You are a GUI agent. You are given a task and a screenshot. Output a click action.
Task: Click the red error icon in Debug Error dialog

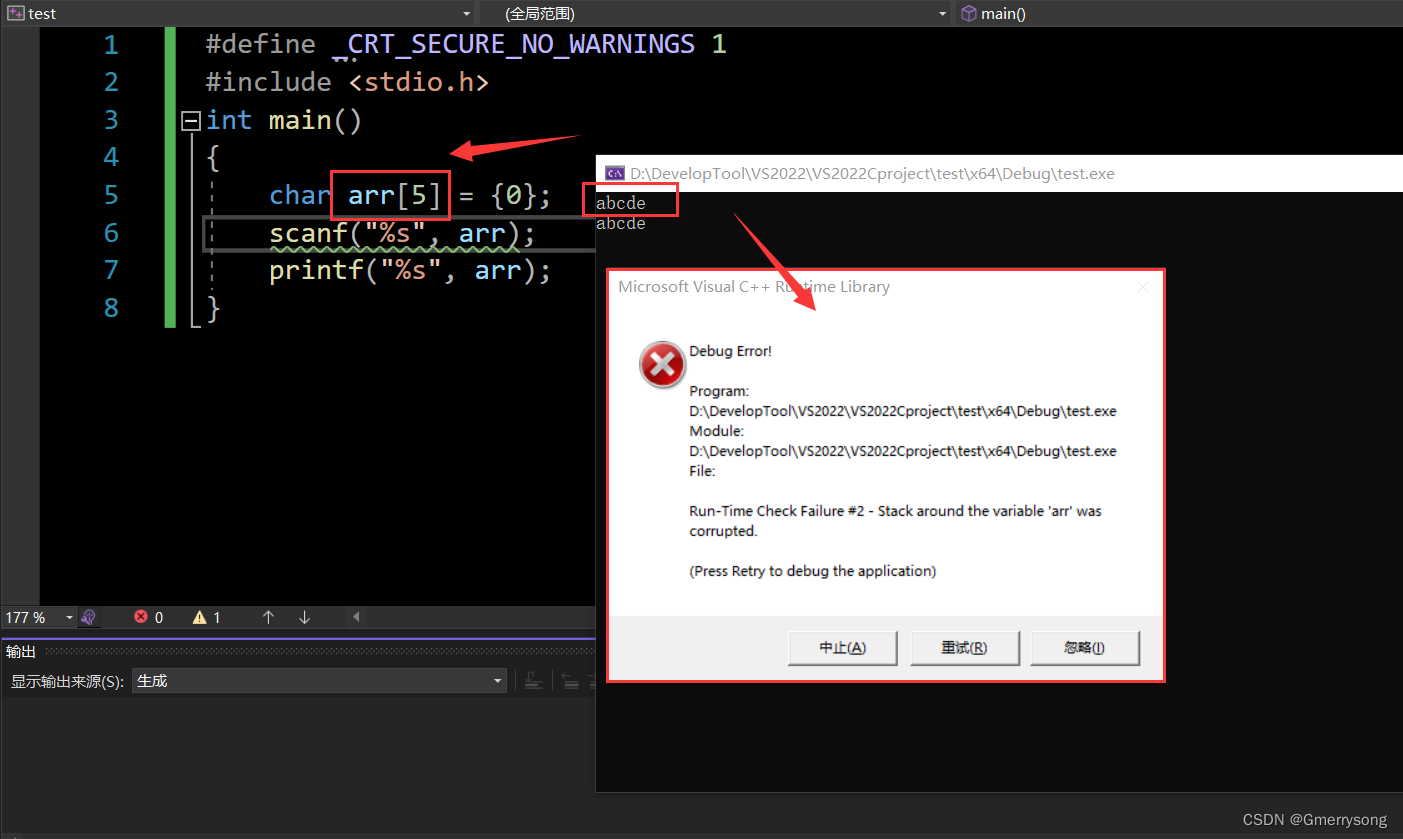pyautogui.click(x=661, y=364)
